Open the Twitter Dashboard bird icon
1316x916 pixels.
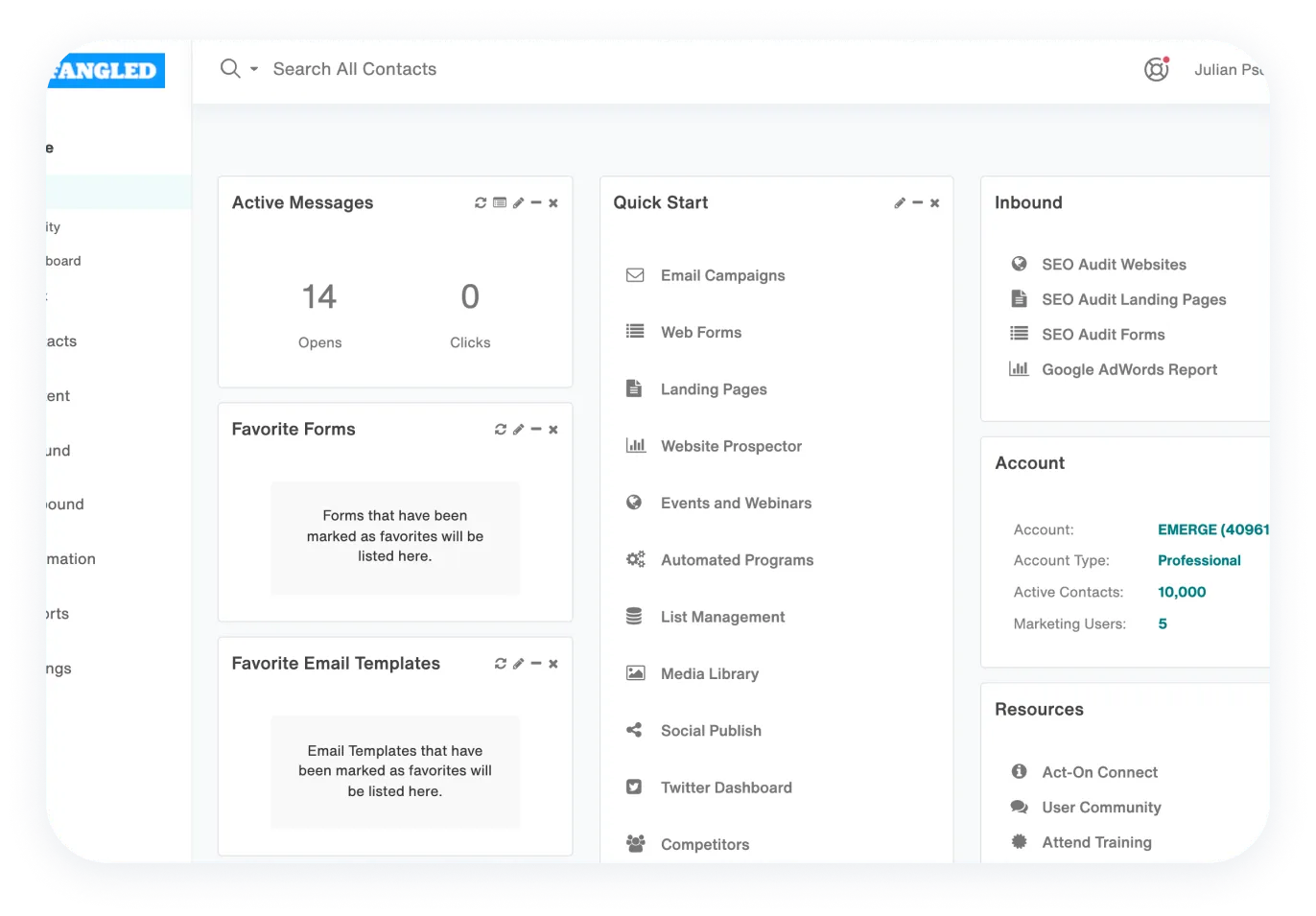pos(635,787)
